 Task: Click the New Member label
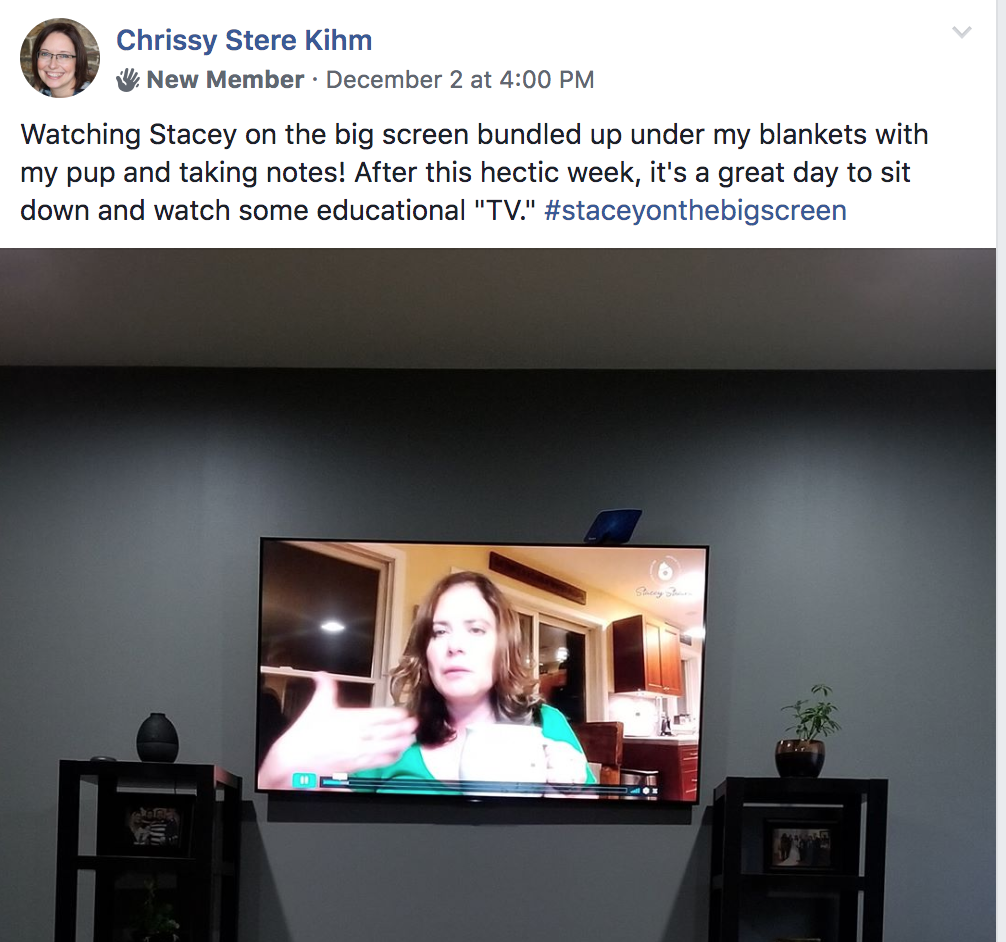click(225, 80)
